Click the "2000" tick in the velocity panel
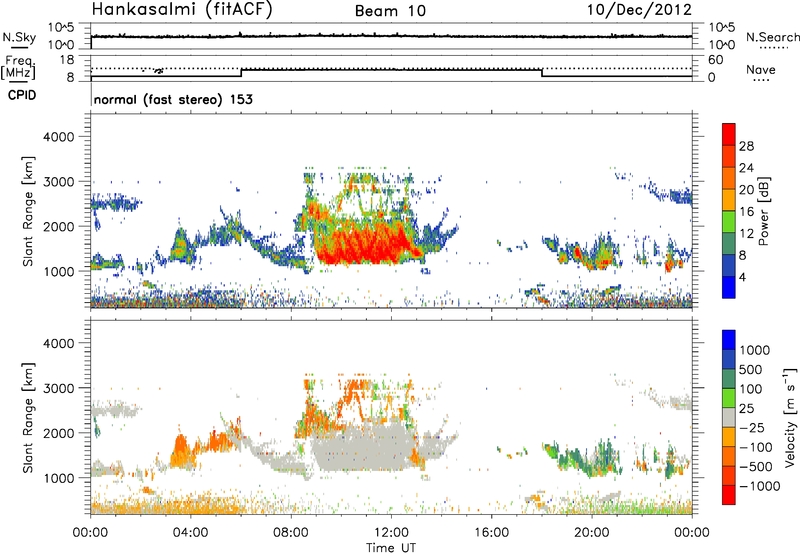Image resolution: width=800 pixels, height=554 pixels. click(x=59, y=433)
